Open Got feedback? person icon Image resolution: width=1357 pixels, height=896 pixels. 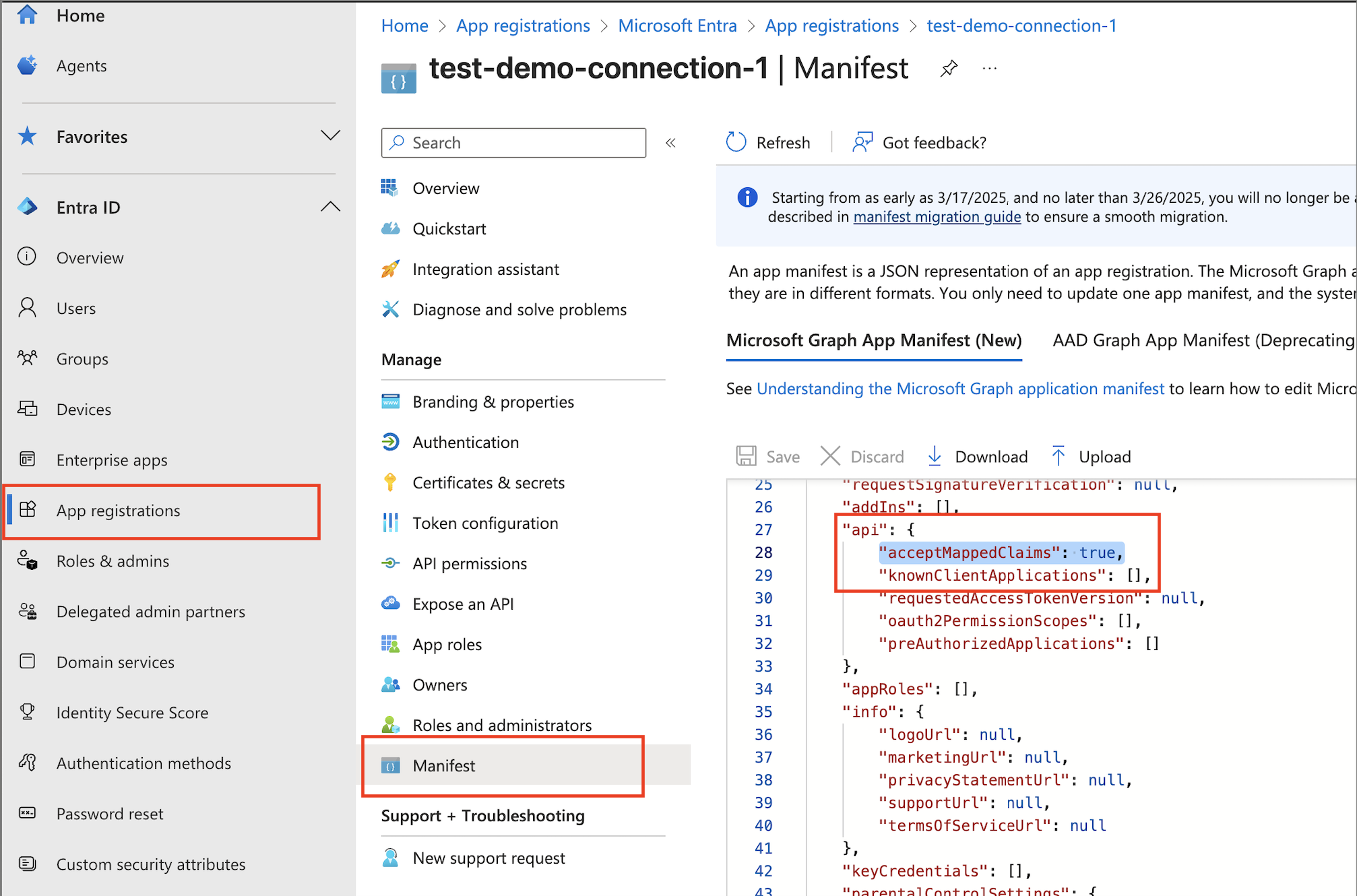[862, 142]
